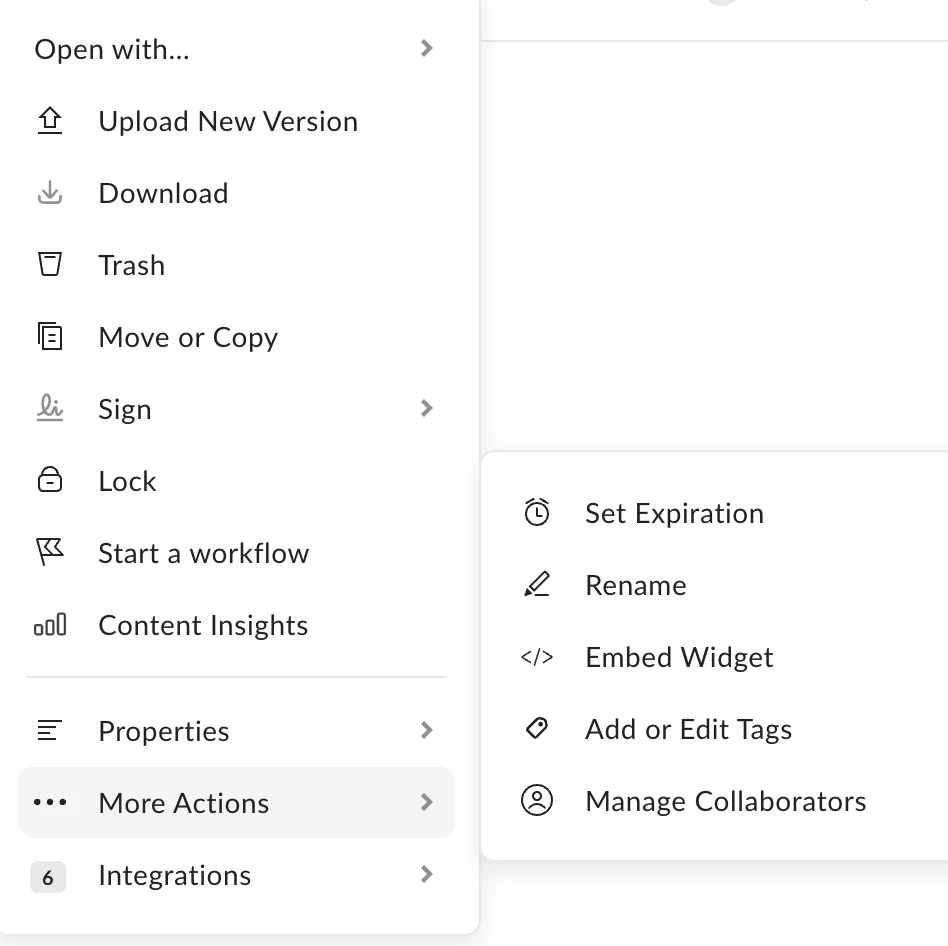Click the Manage Collaborators person icon
The width and height of the screenshot is (948, 946).
tap(537, 801)
